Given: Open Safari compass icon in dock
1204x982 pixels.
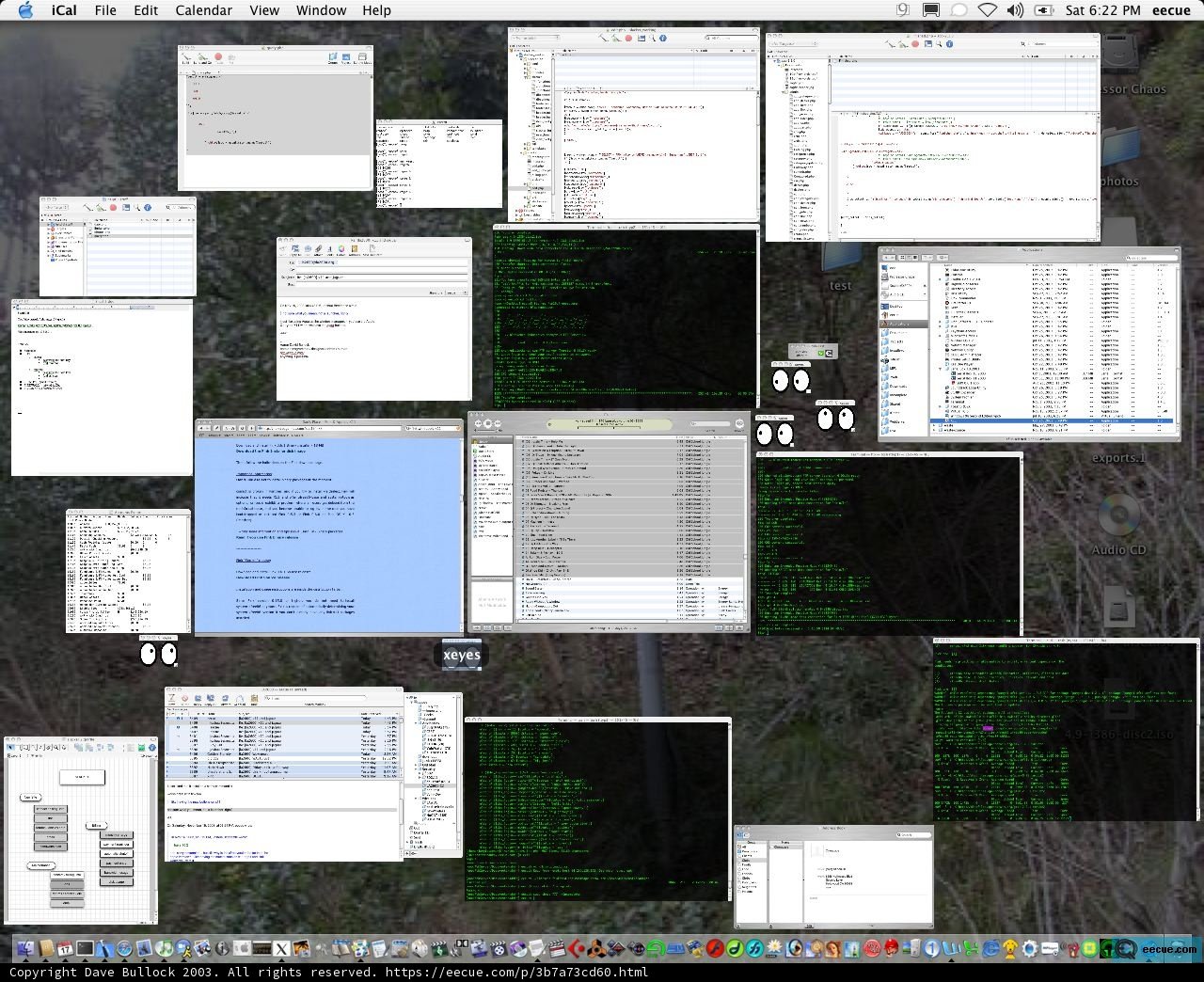Looking at the screenshot, I should tap(124, 948).
